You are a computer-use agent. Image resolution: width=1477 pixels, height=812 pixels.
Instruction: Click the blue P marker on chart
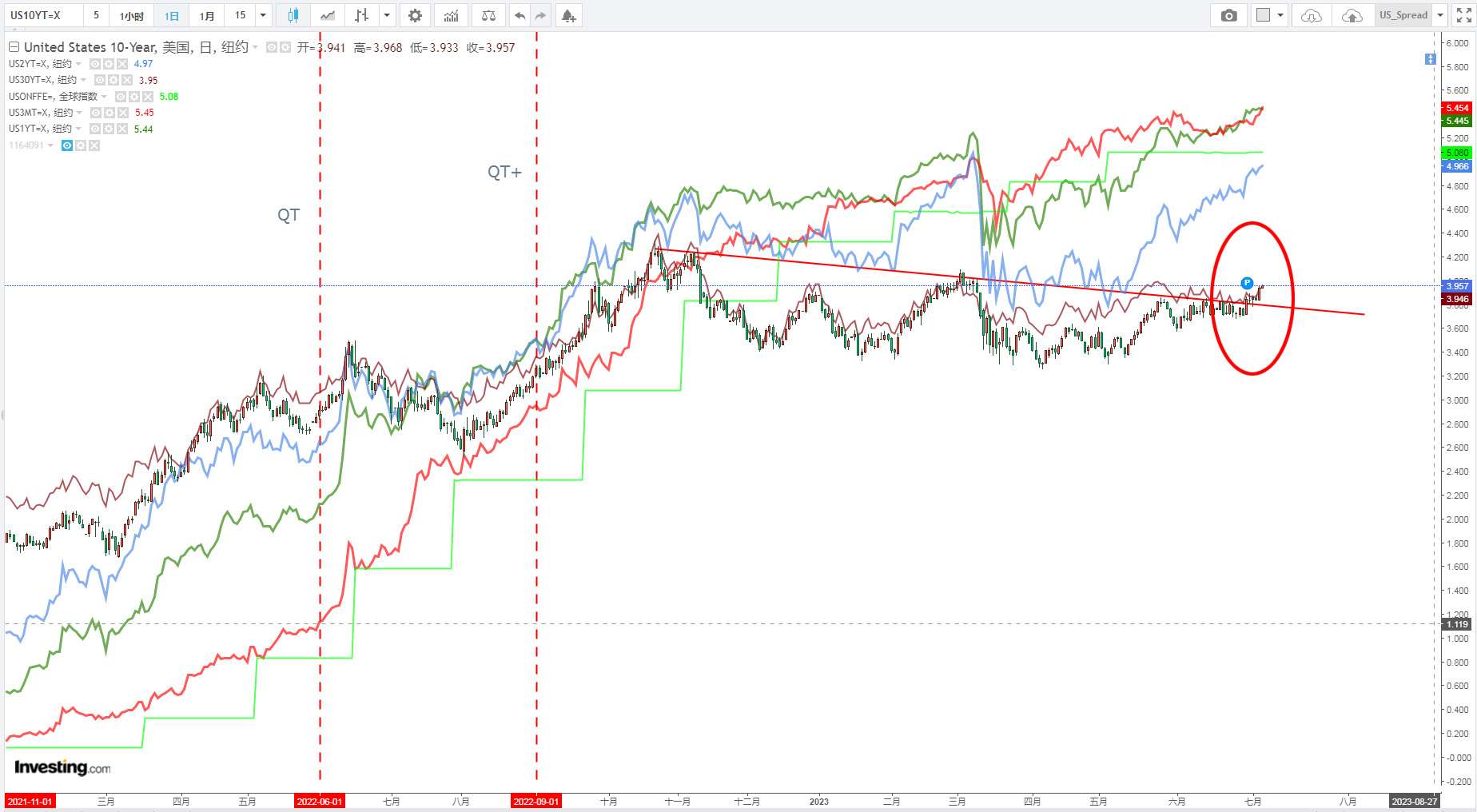1247,283
